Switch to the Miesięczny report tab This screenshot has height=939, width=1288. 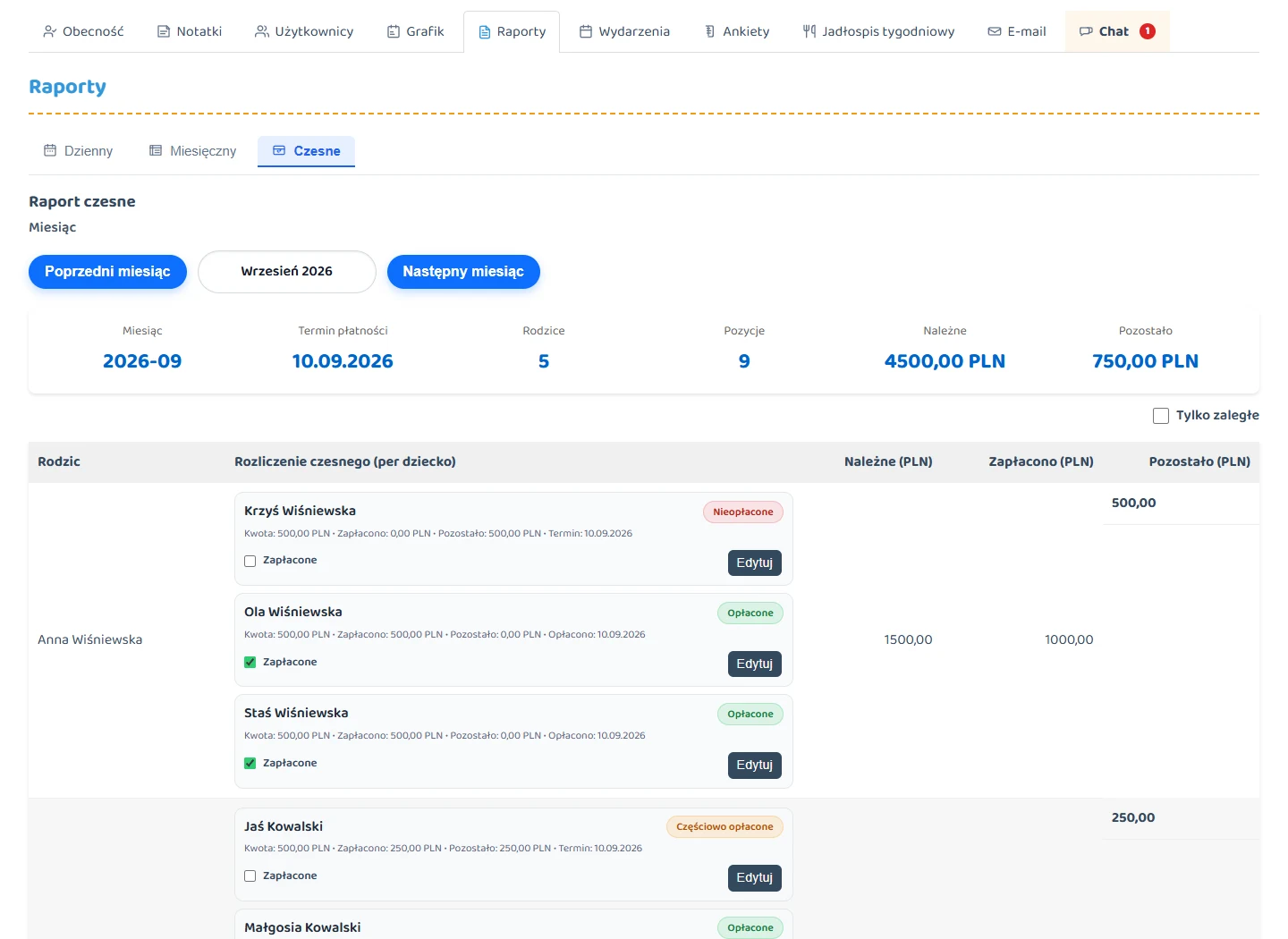point(193,151)
